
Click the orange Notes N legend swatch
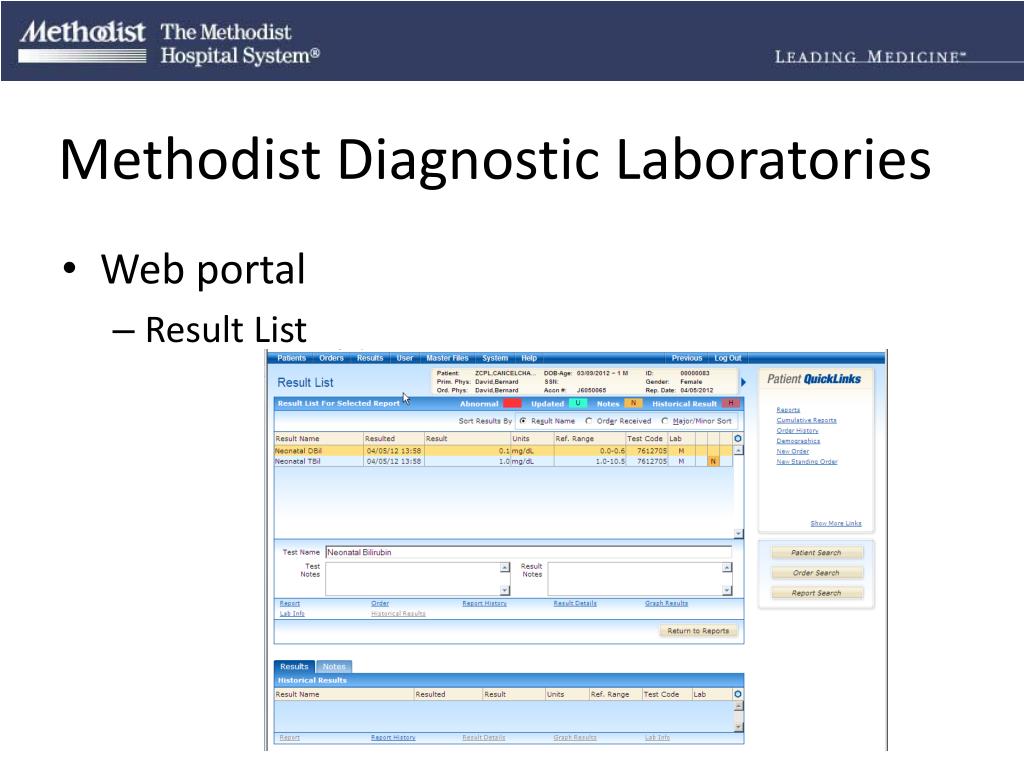(x=633, y=404)
